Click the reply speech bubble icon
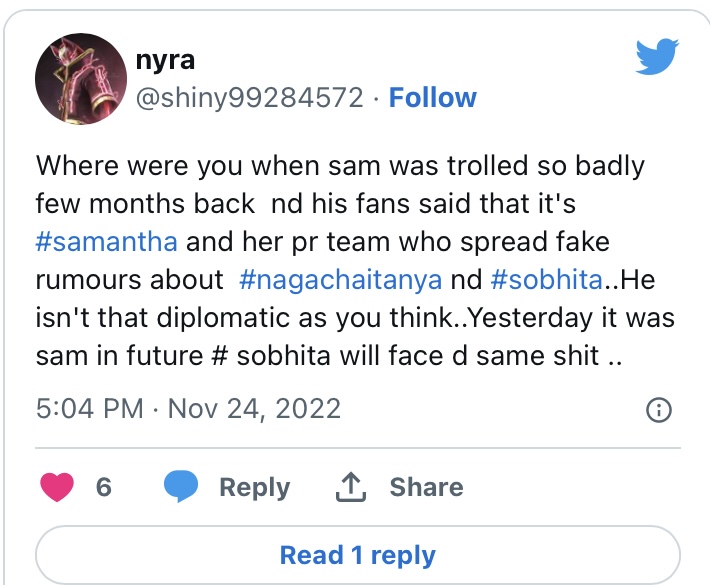This screenshot has height=585, width=710. coord(180,487)
